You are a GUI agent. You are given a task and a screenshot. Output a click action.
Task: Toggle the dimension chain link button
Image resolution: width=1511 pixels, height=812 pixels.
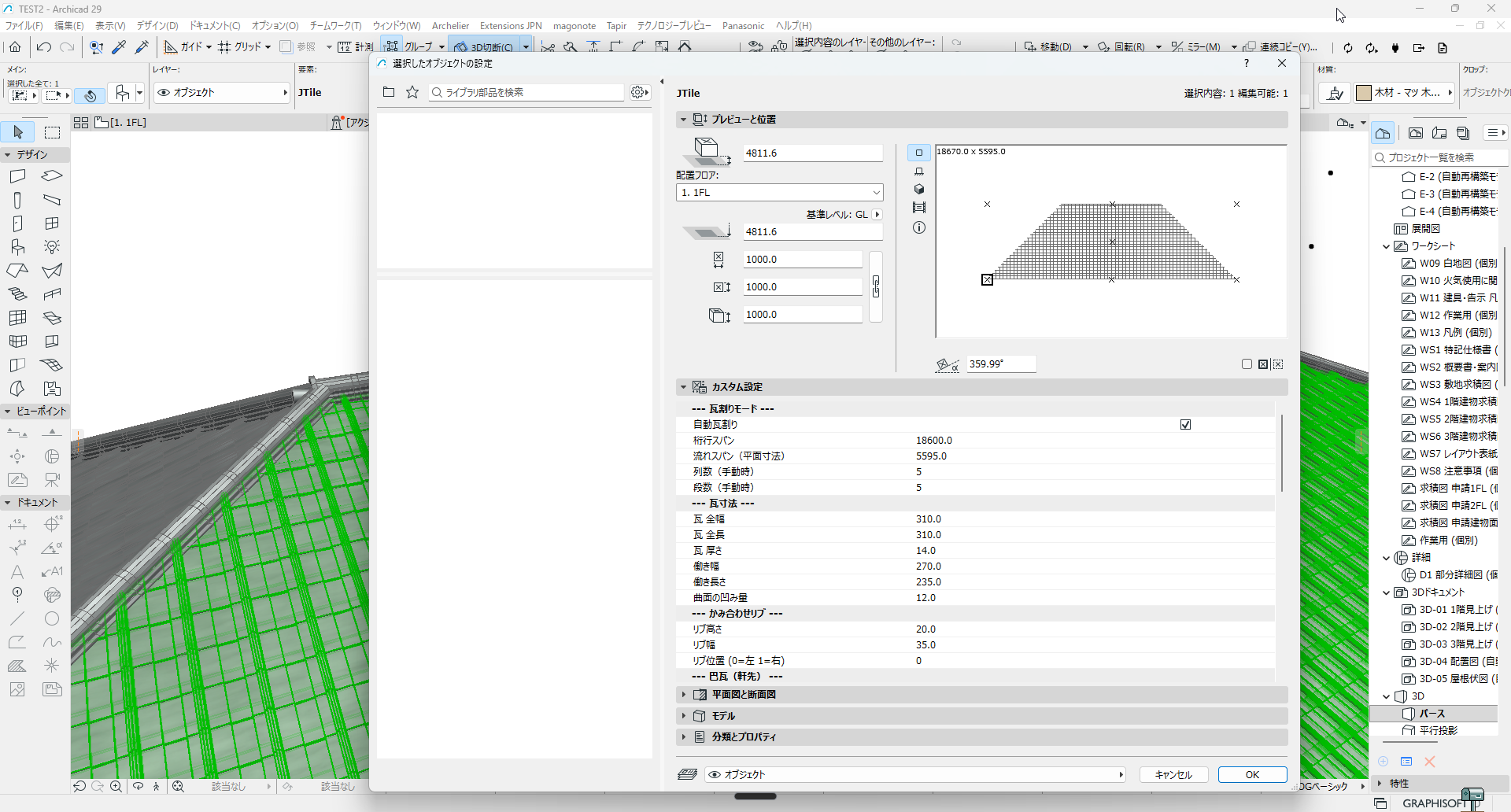click(x=876, y=286)
